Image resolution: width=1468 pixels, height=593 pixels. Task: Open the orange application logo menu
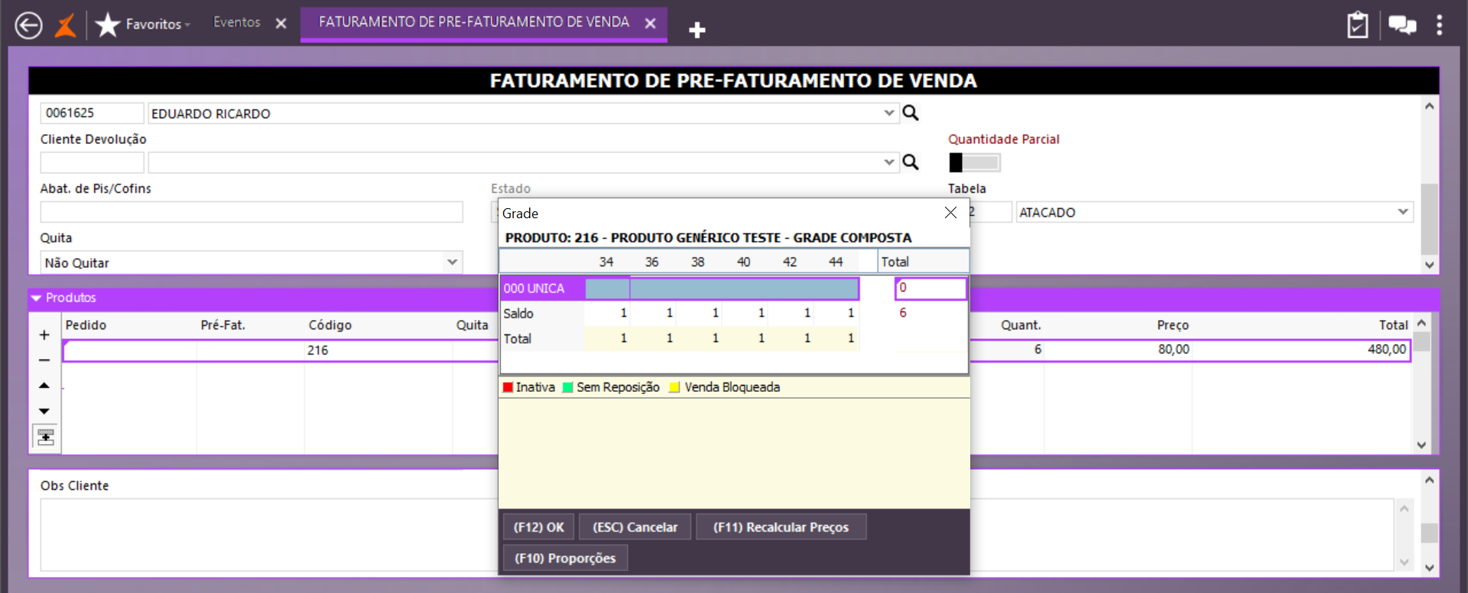pos(66,25)
